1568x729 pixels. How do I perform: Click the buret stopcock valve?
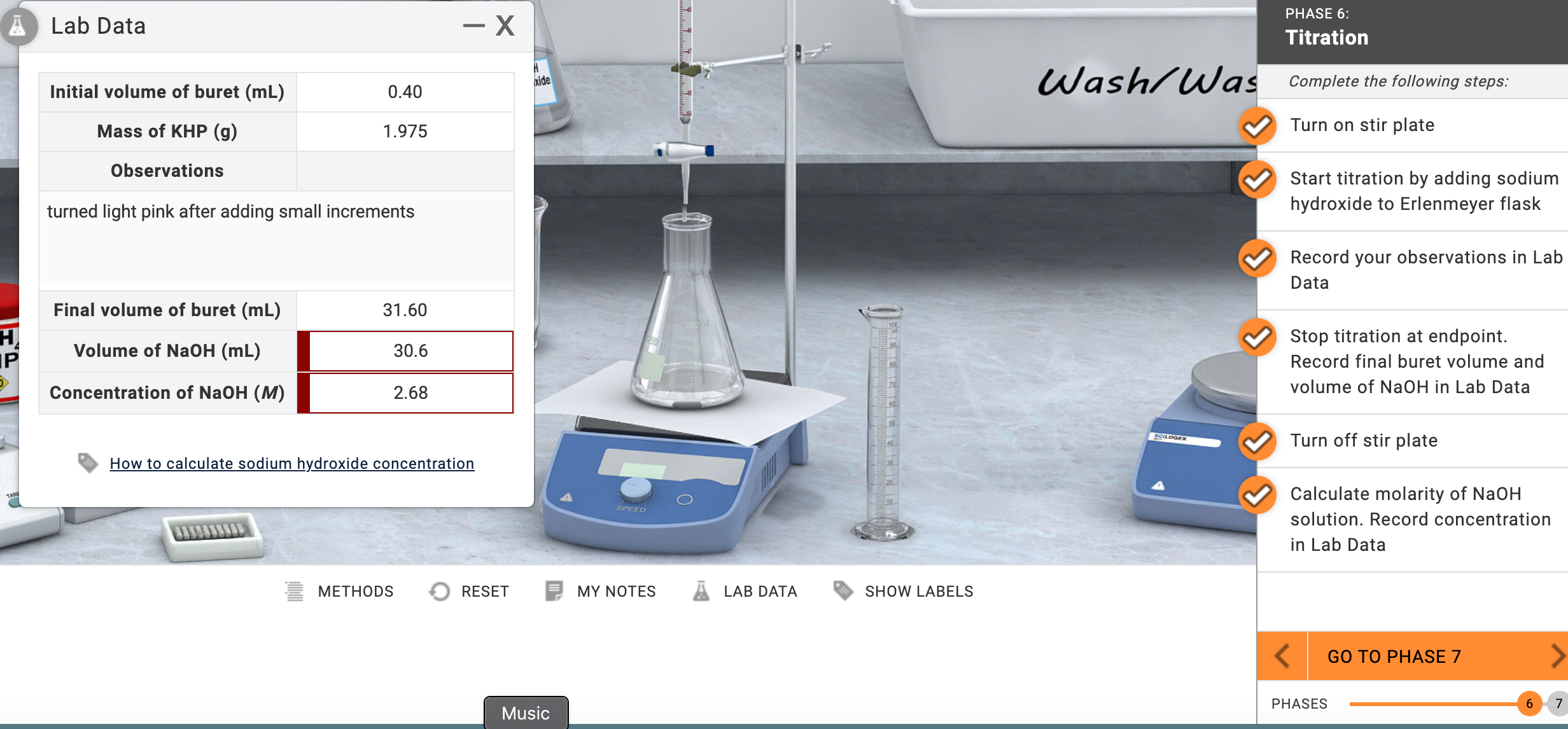tap(685, 151)
